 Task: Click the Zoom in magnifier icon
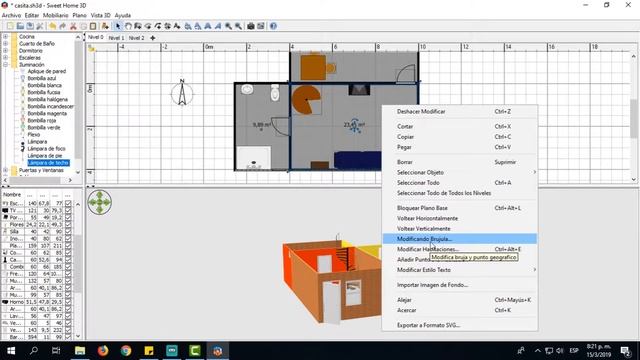tap(228, 26)
